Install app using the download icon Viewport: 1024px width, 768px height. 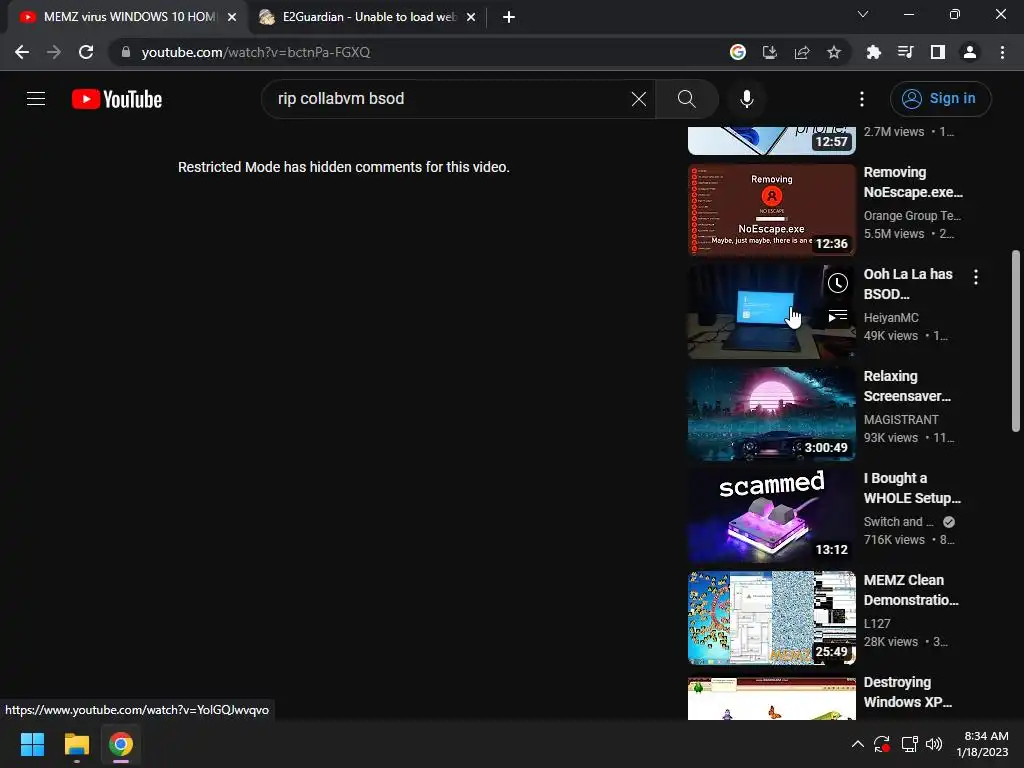coord(770,52)
